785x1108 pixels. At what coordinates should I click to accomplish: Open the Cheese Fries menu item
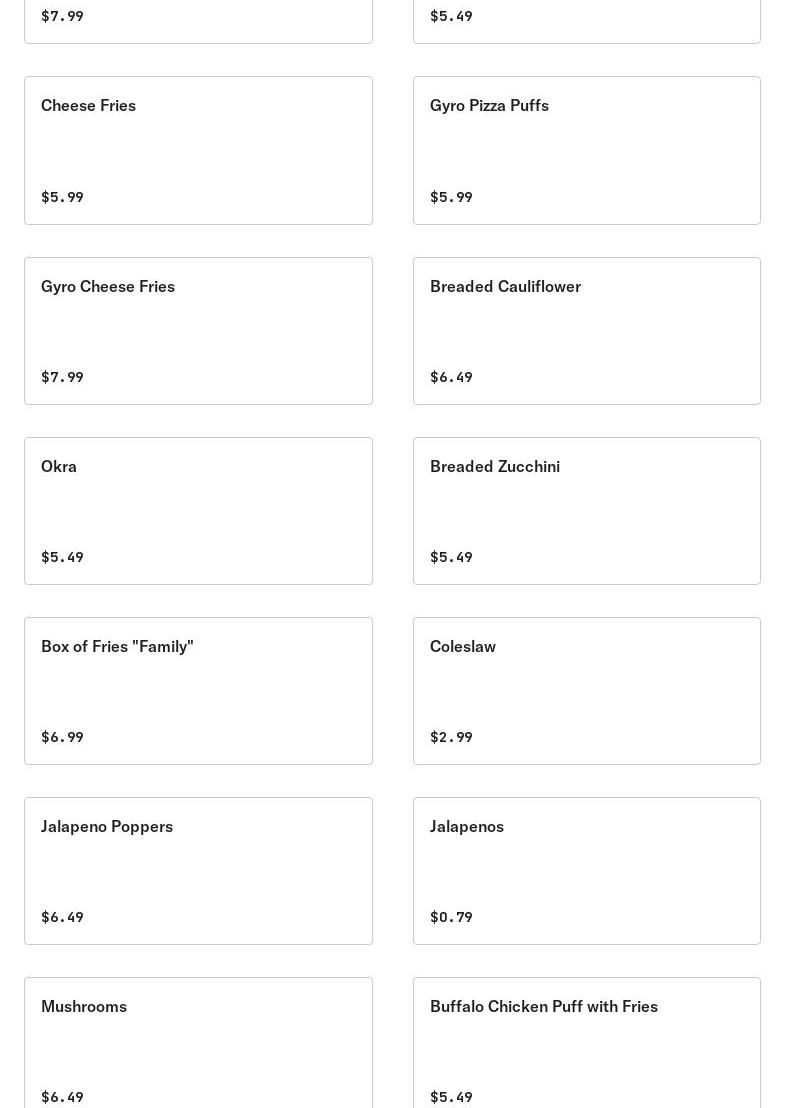[x=198, y=150]
